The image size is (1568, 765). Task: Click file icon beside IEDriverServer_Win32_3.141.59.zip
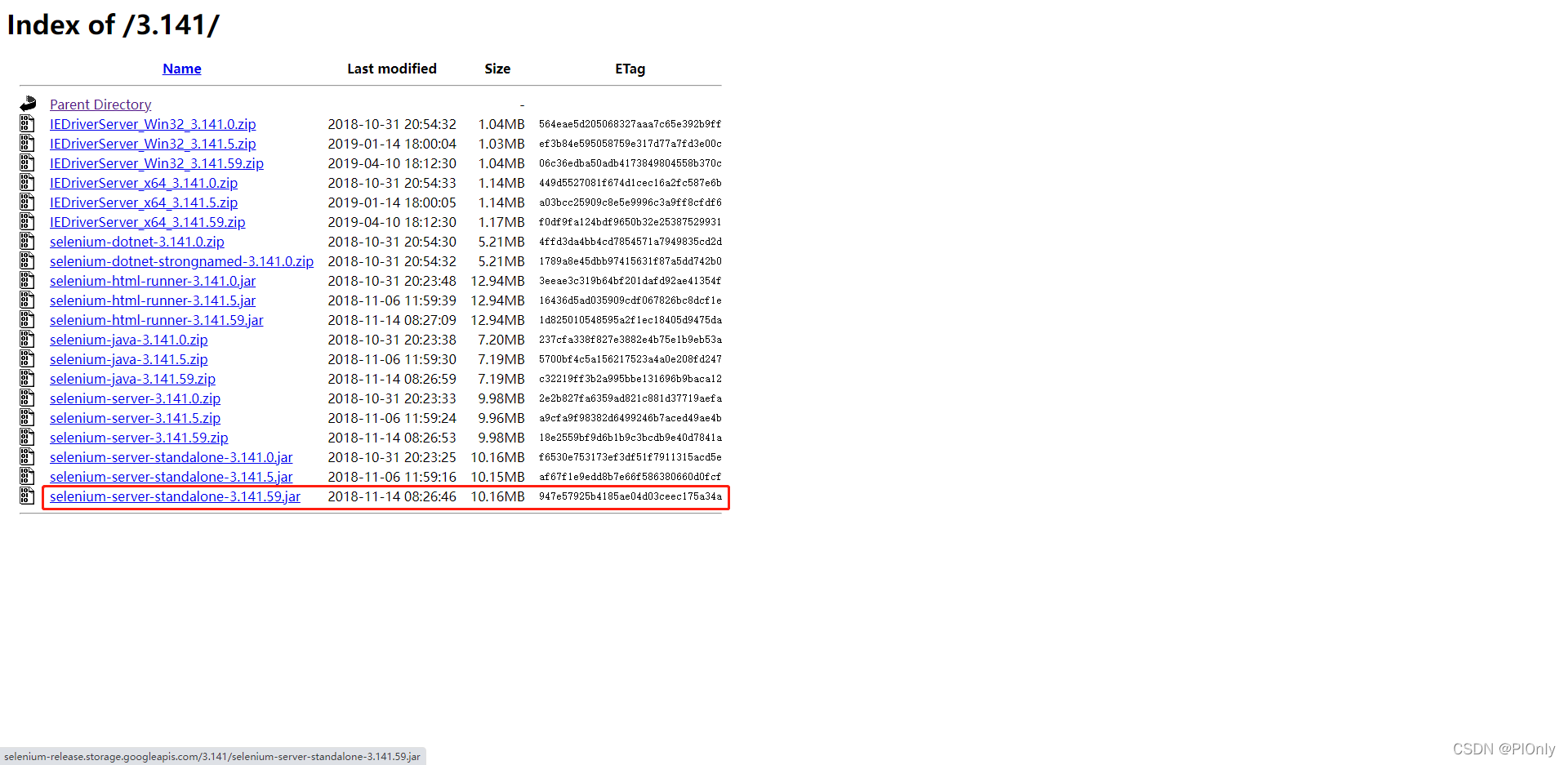point(27,163)
